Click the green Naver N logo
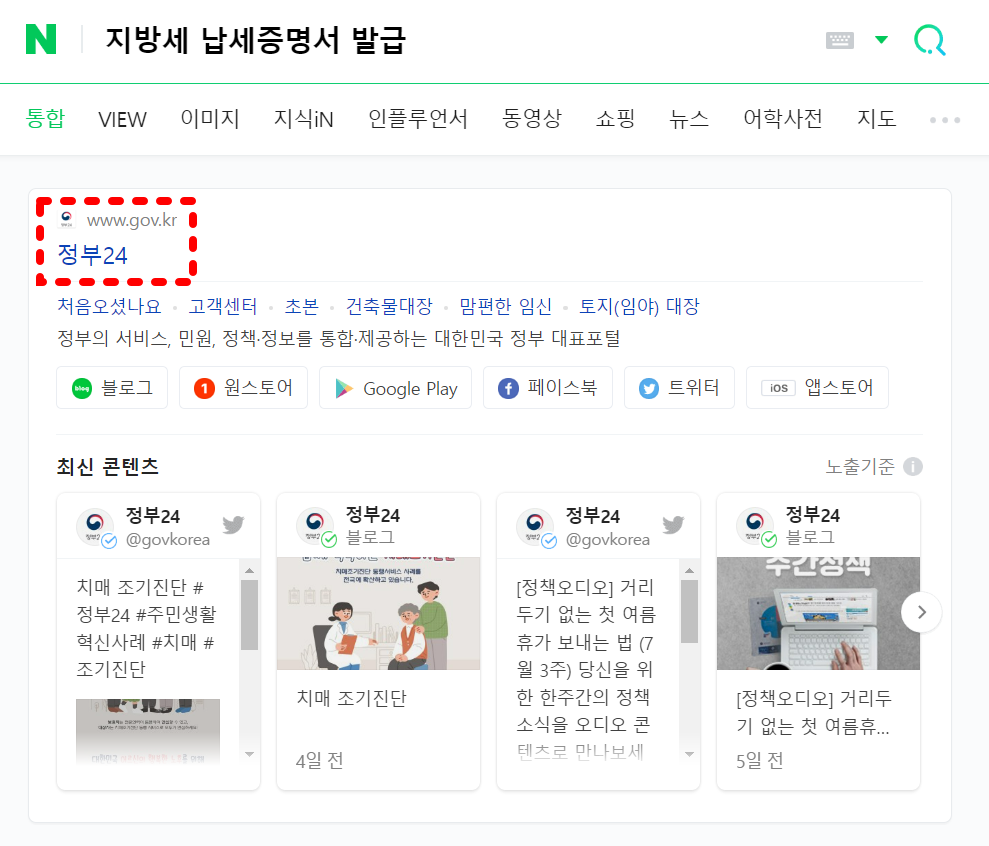This screenshot has height=846, width=989. (41, 39)
